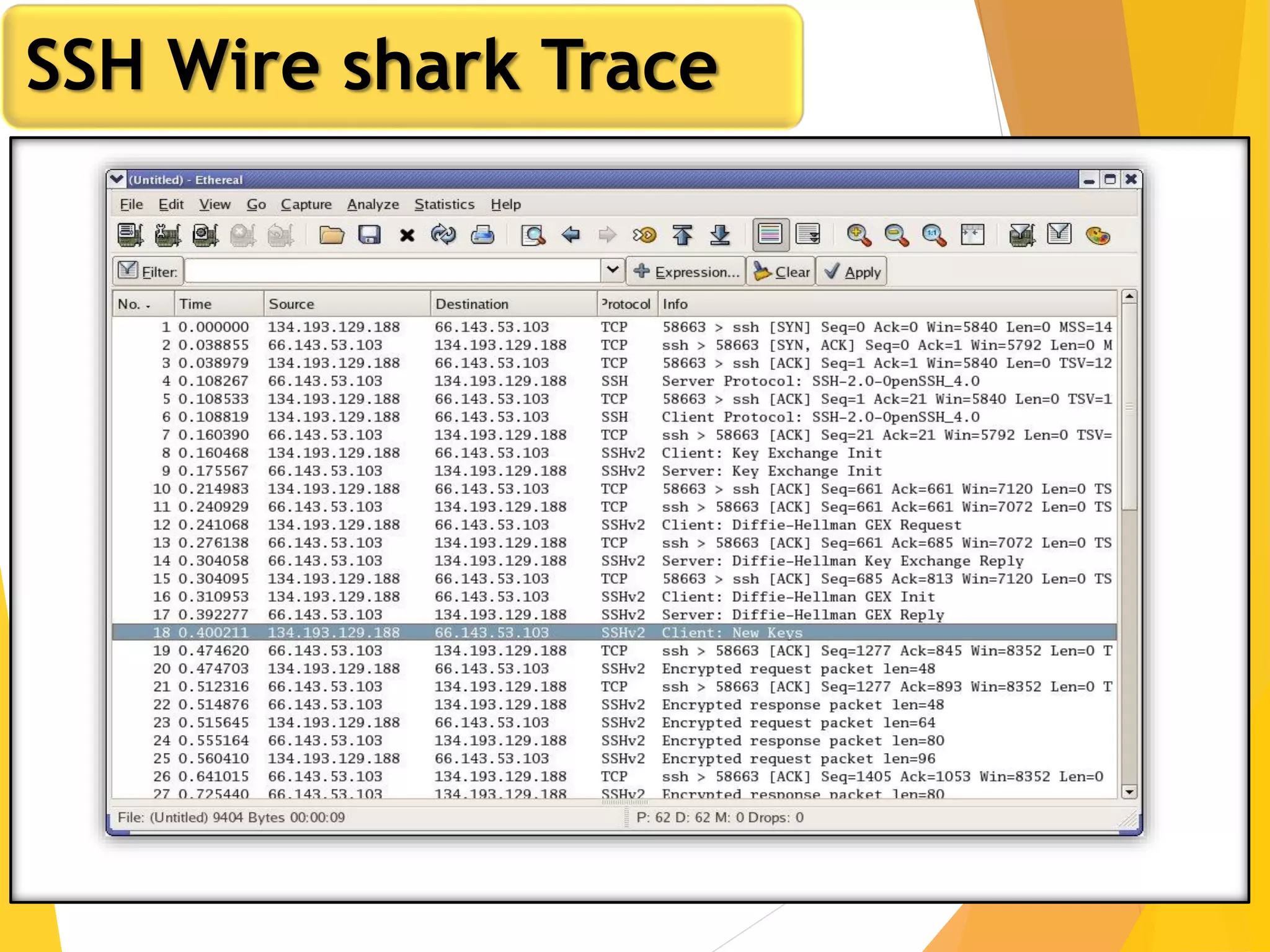Open the Ethereal window menu arrow in title bar

pyautogui.click(x=117, y=179)
